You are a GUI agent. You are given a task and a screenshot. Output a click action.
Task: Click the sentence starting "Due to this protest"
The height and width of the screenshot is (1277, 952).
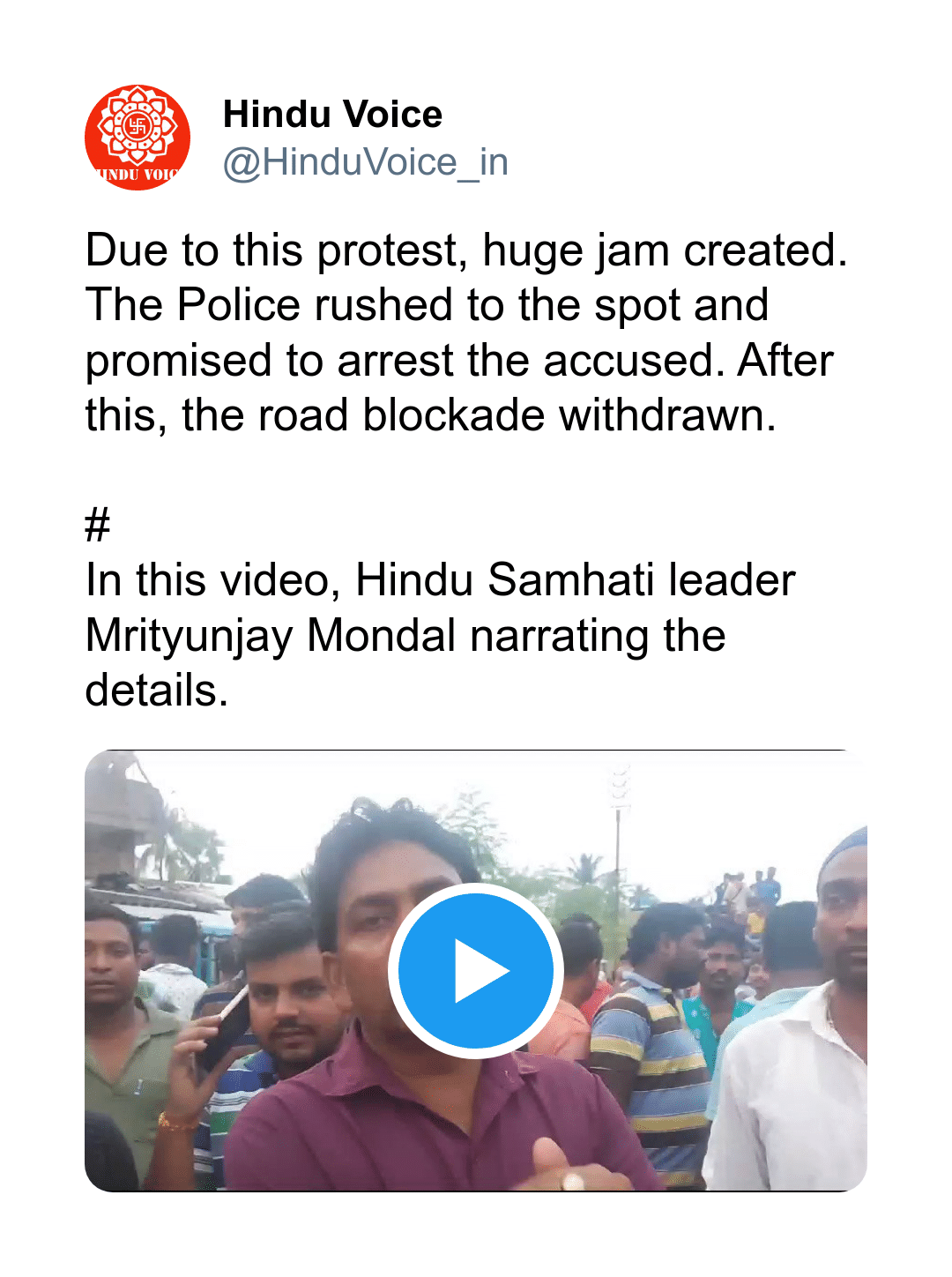tap(465, 250)
